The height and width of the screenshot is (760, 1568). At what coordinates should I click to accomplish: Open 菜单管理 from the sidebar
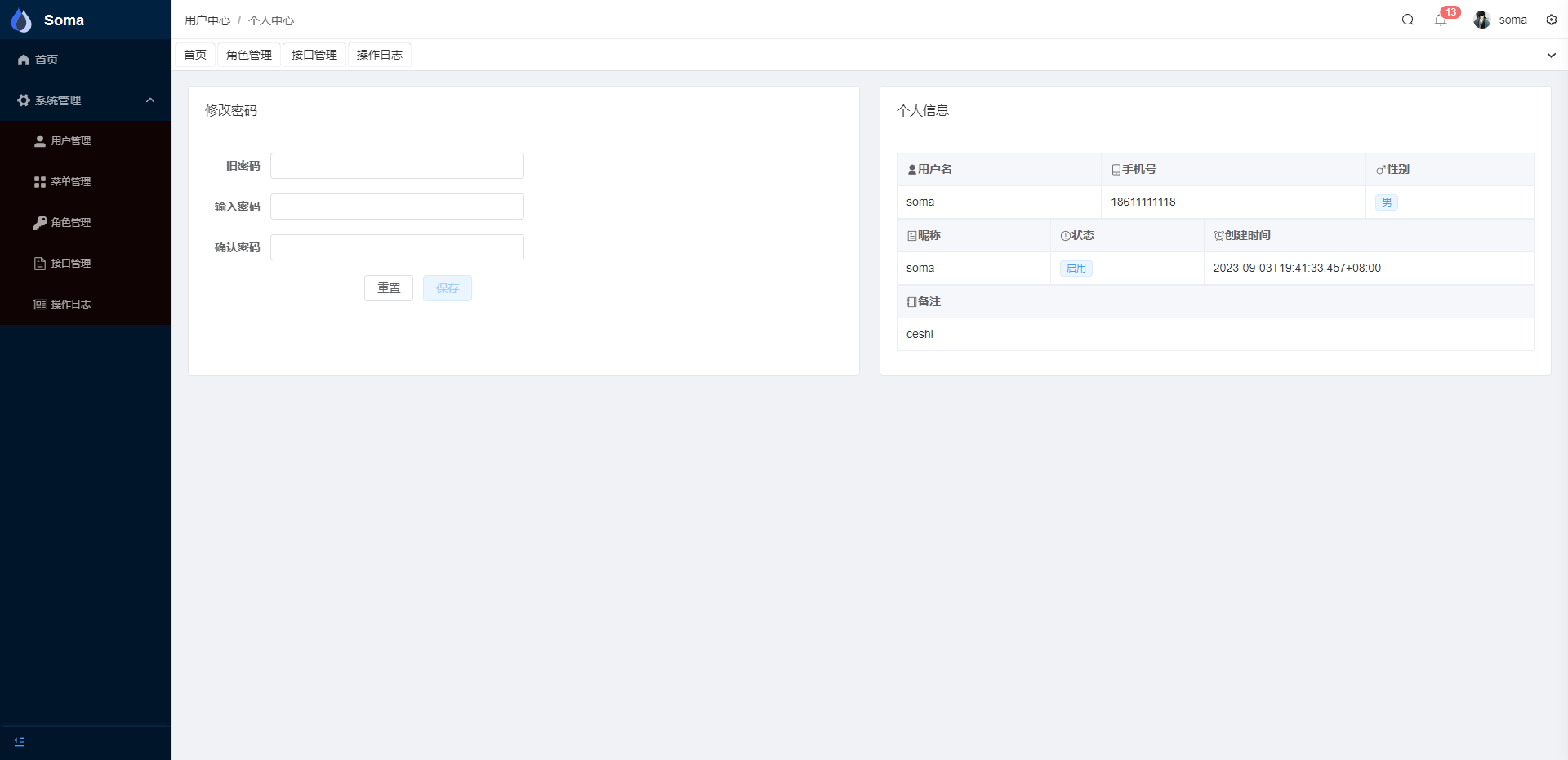(x=70, y=182)
